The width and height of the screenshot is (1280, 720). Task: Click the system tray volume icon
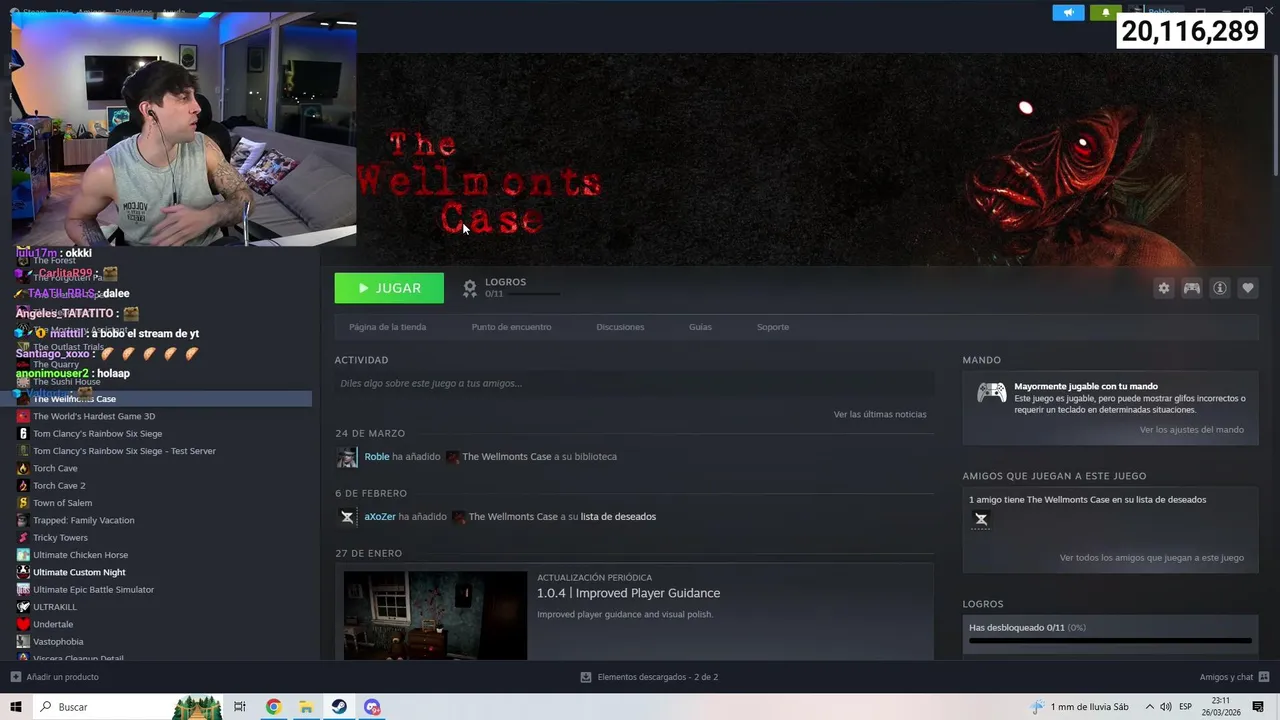point(1166,707)
